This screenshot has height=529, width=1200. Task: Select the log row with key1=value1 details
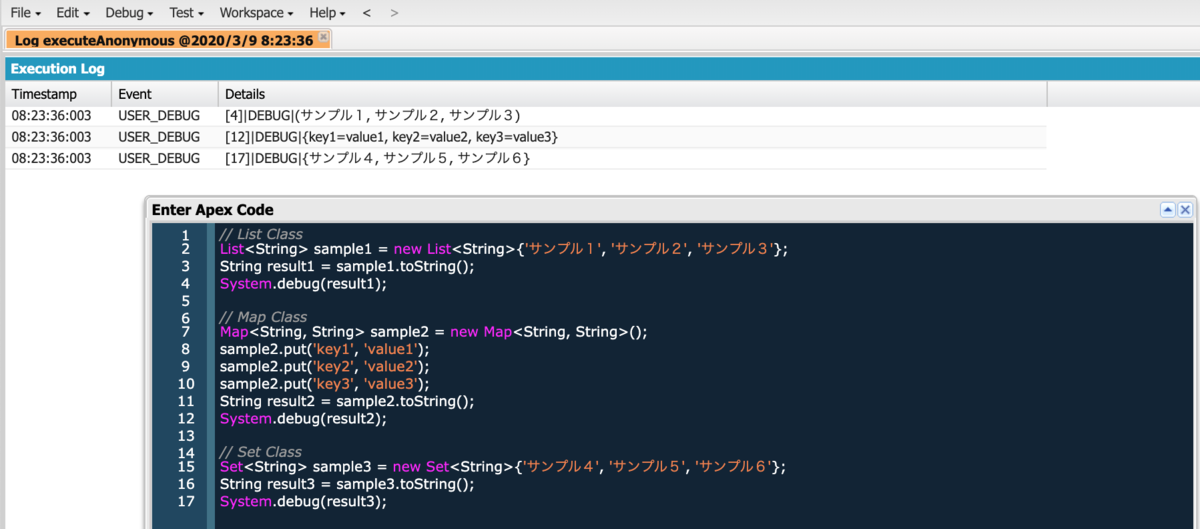coord(526,137)
